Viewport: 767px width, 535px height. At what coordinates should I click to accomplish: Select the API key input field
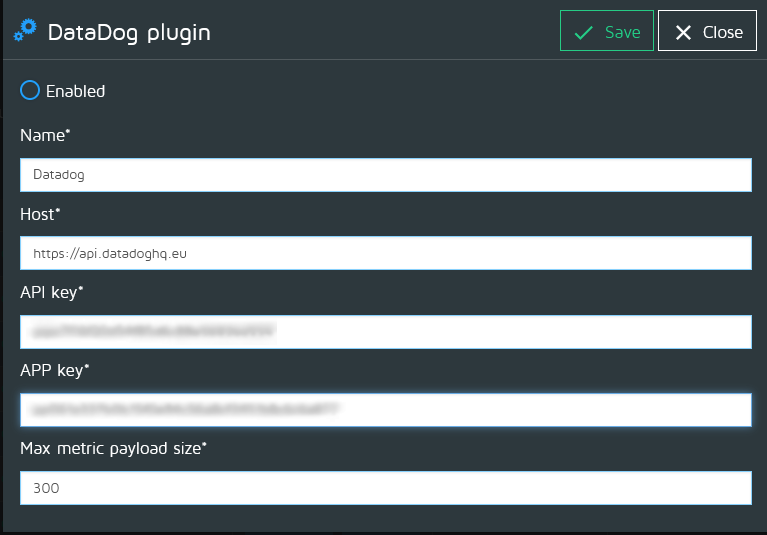(385, 331)
